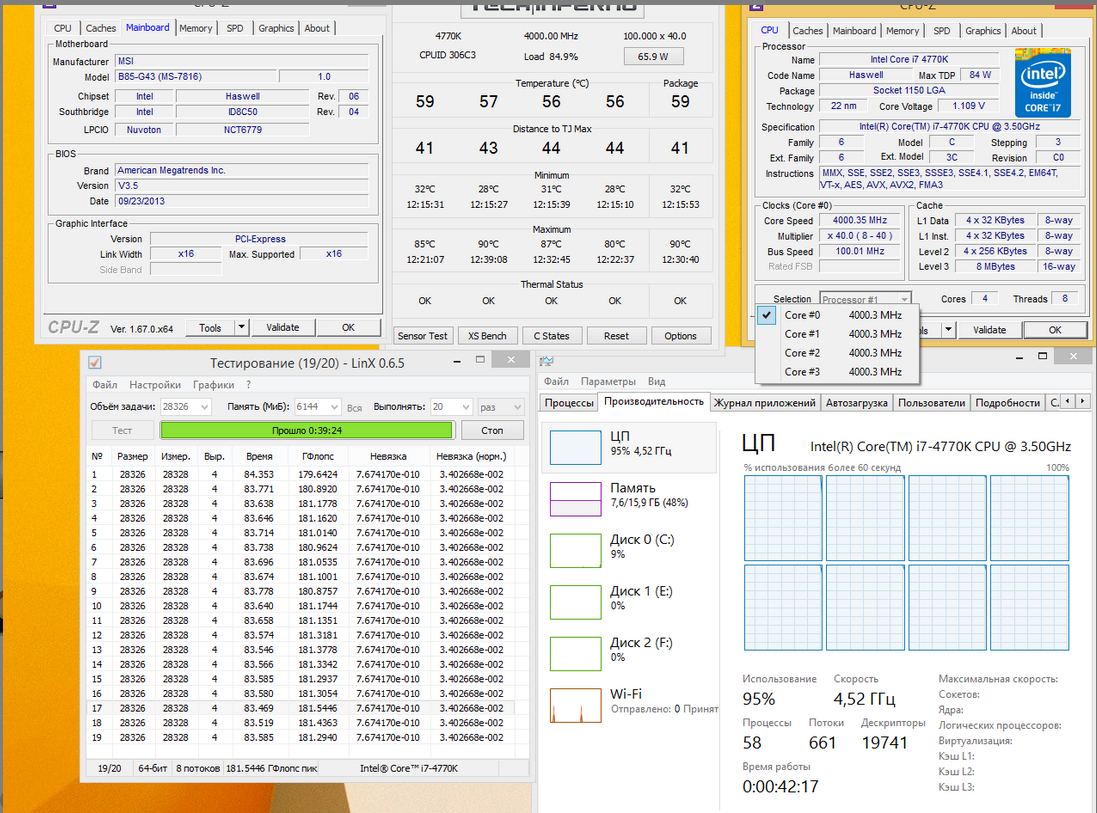Open Graphics tab in left CPU-Z window

pyautogui.click(x=276, y=28)
